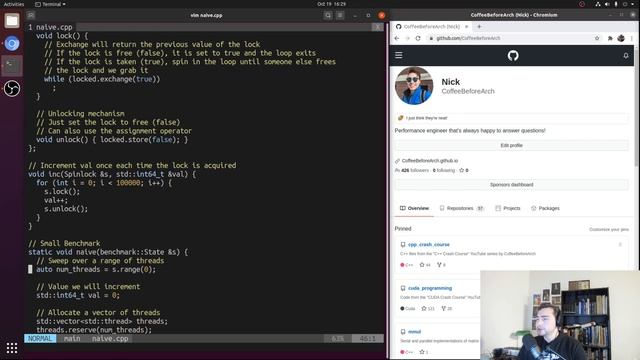Viewport: 640px width, 360px height.
Task: Open the mmul repository
Action: pyautogui.click(x=414, y=332)
